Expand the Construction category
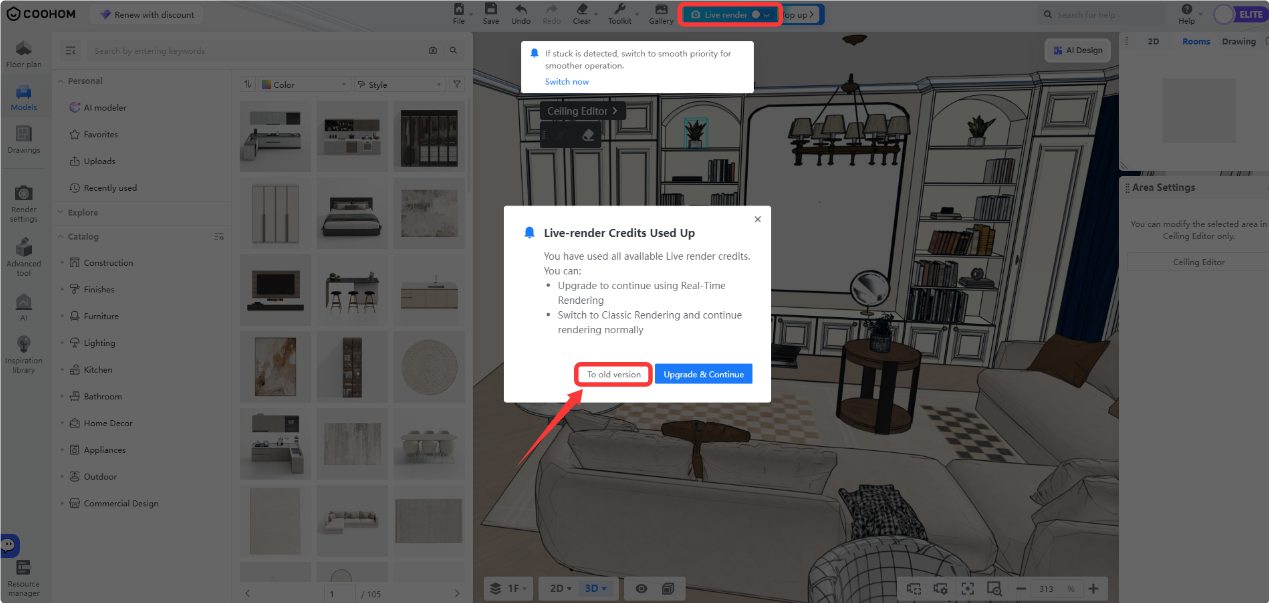The width and height of the screenshot is (1269, 603). click(x=62, y=263)
